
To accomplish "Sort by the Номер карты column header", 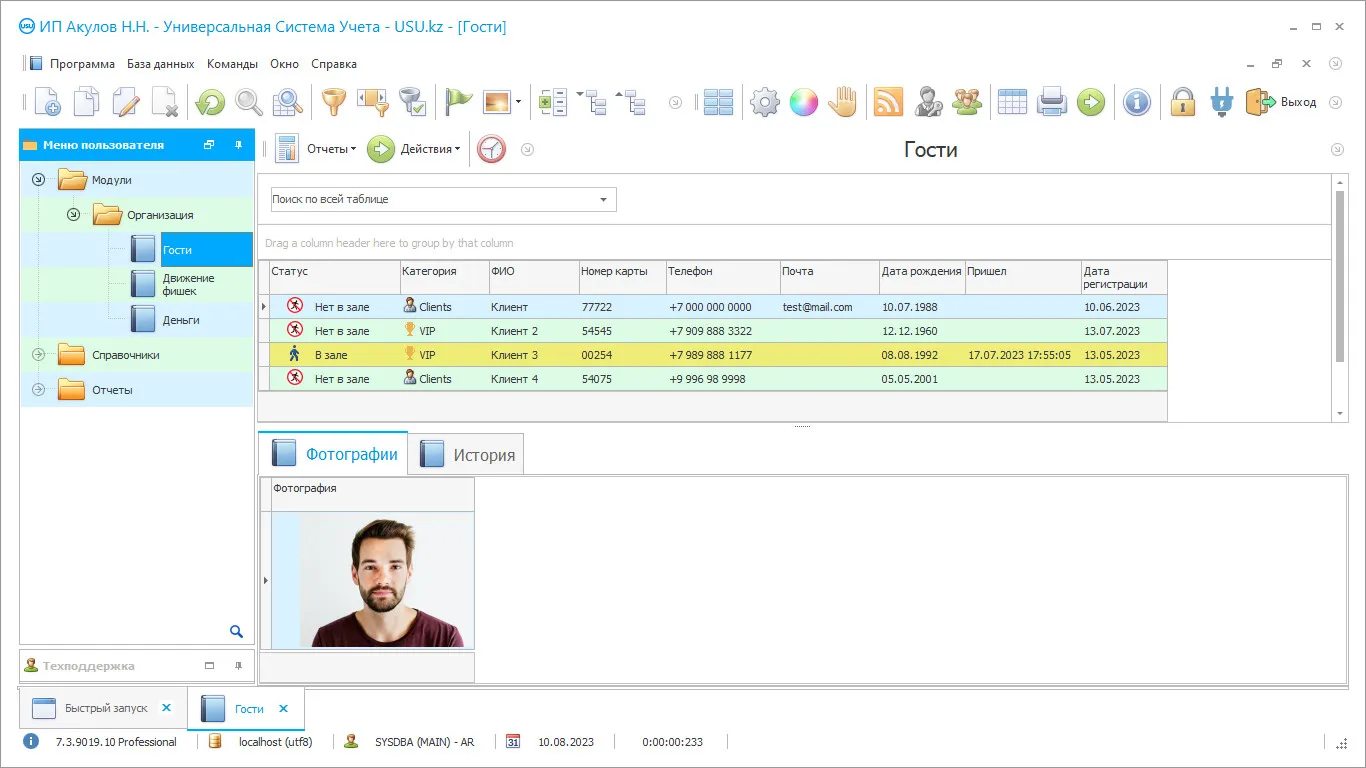I will [622, 277].
